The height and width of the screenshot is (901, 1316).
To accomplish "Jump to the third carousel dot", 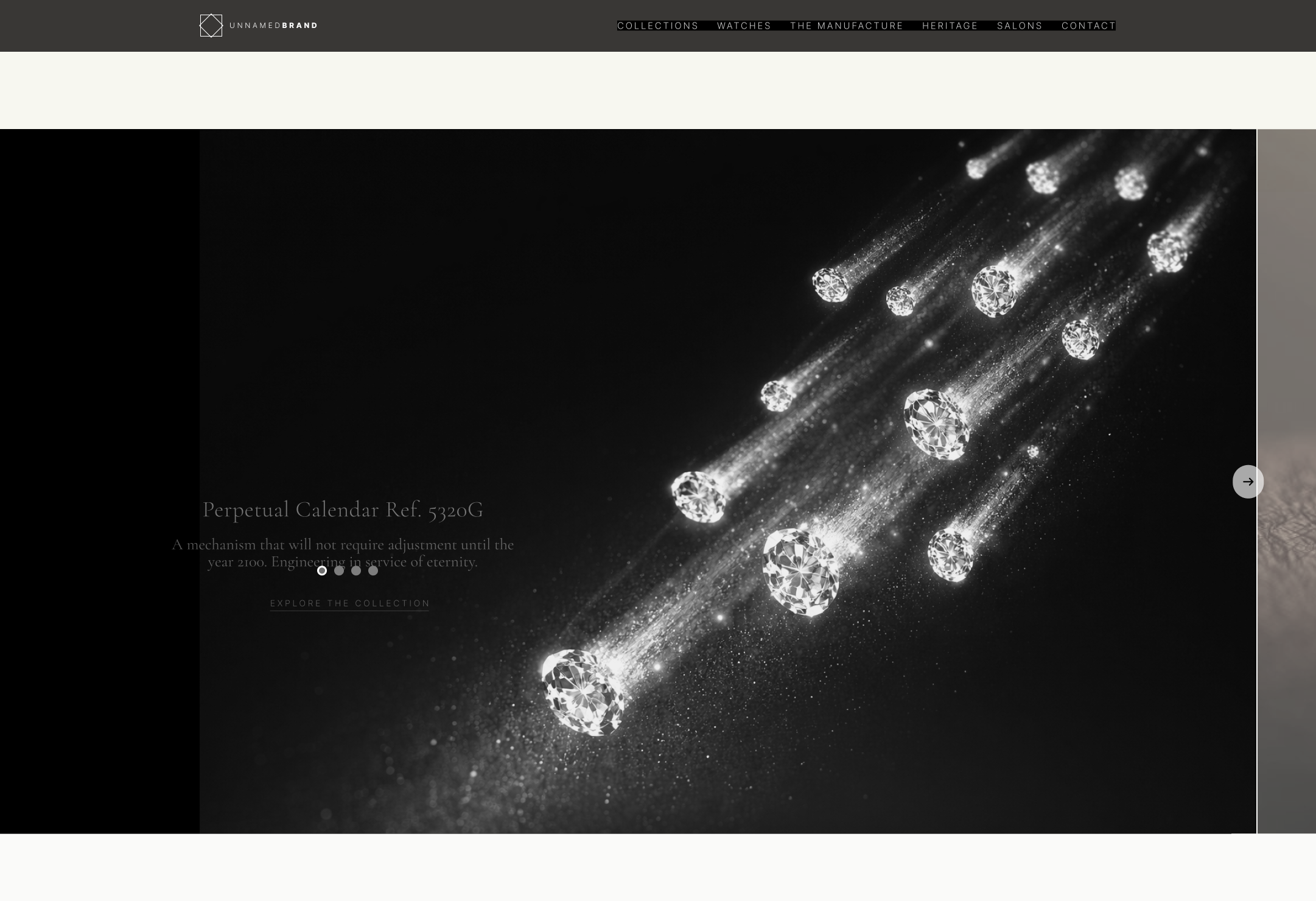I will 356,570.
